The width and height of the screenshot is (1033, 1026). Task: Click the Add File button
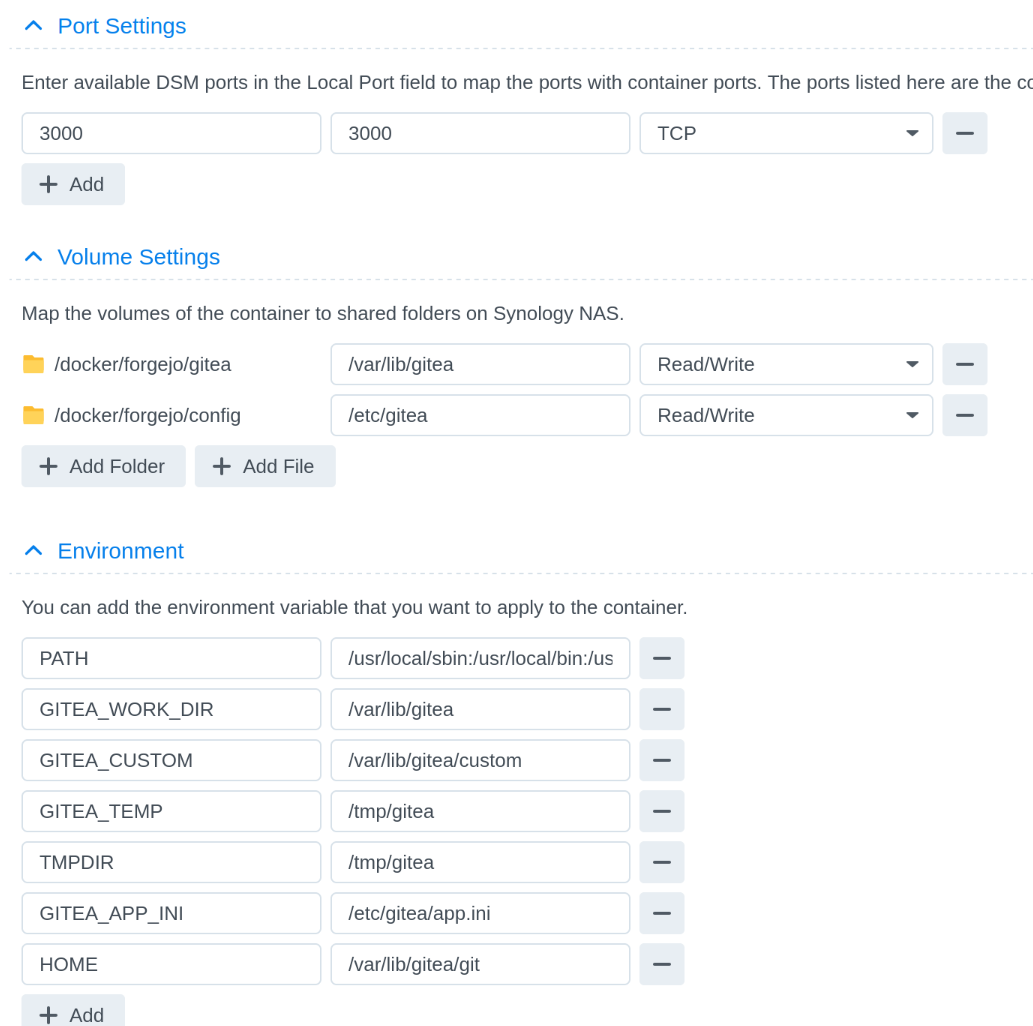(x=265, y=466)
